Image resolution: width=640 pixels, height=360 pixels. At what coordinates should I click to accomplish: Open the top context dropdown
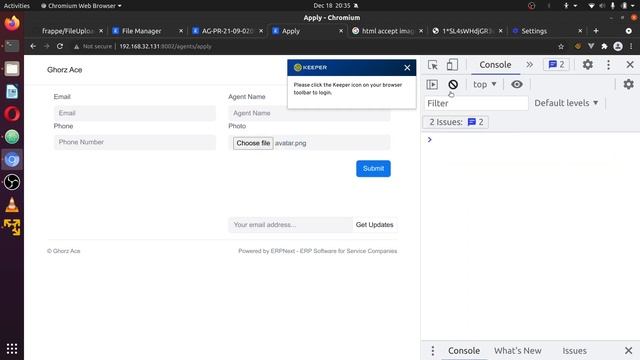[x=484, y=84]
